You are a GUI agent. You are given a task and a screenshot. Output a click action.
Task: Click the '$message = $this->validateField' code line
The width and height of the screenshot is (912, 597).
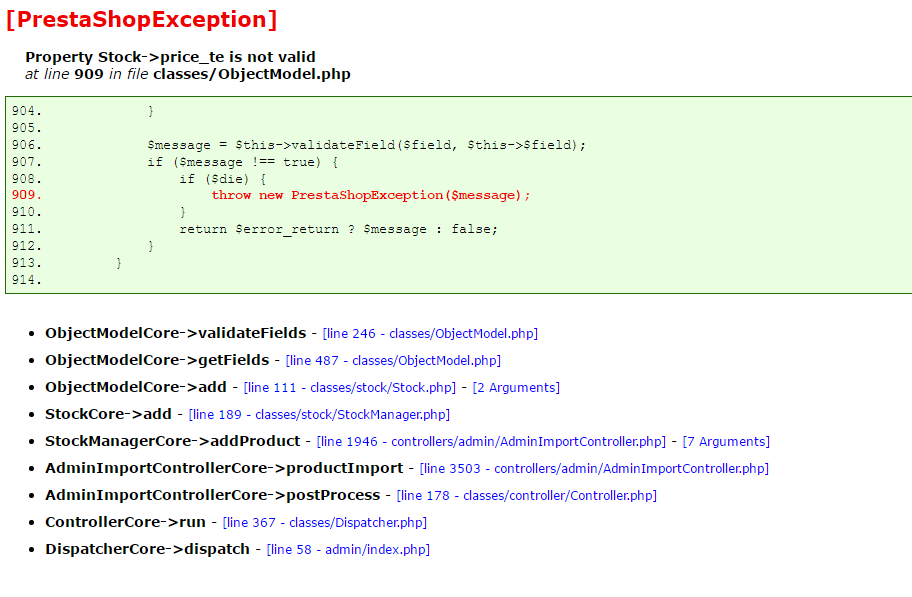click(x=366, y=145)
